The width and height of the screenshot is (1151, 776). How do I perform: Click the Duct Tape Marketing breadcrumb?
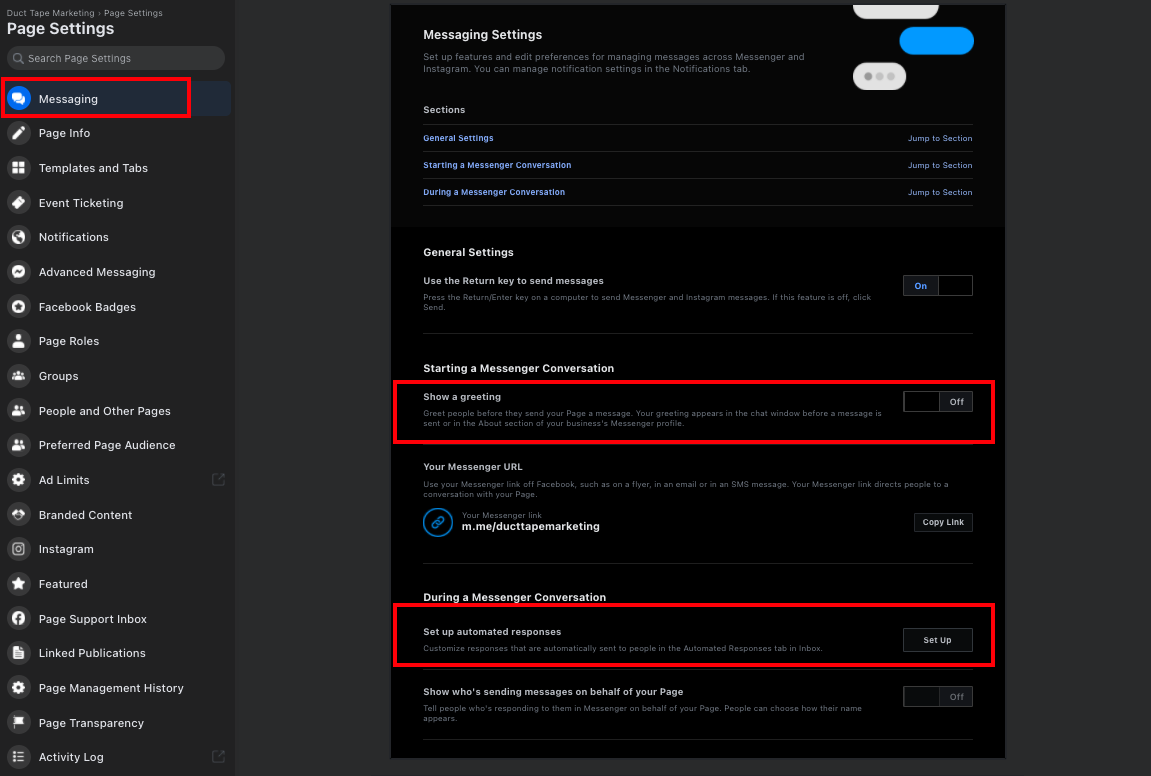[x=51, y=13]
